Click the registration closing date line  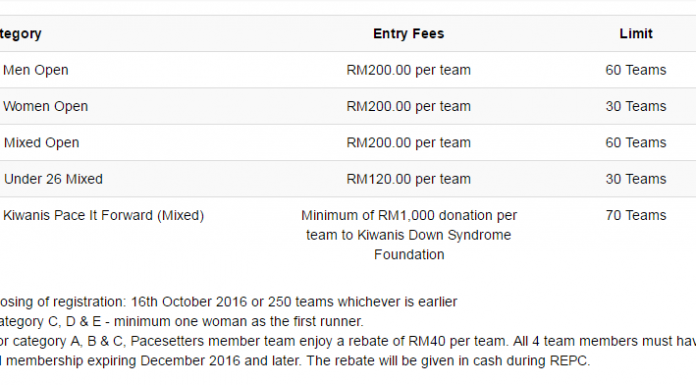228,302
